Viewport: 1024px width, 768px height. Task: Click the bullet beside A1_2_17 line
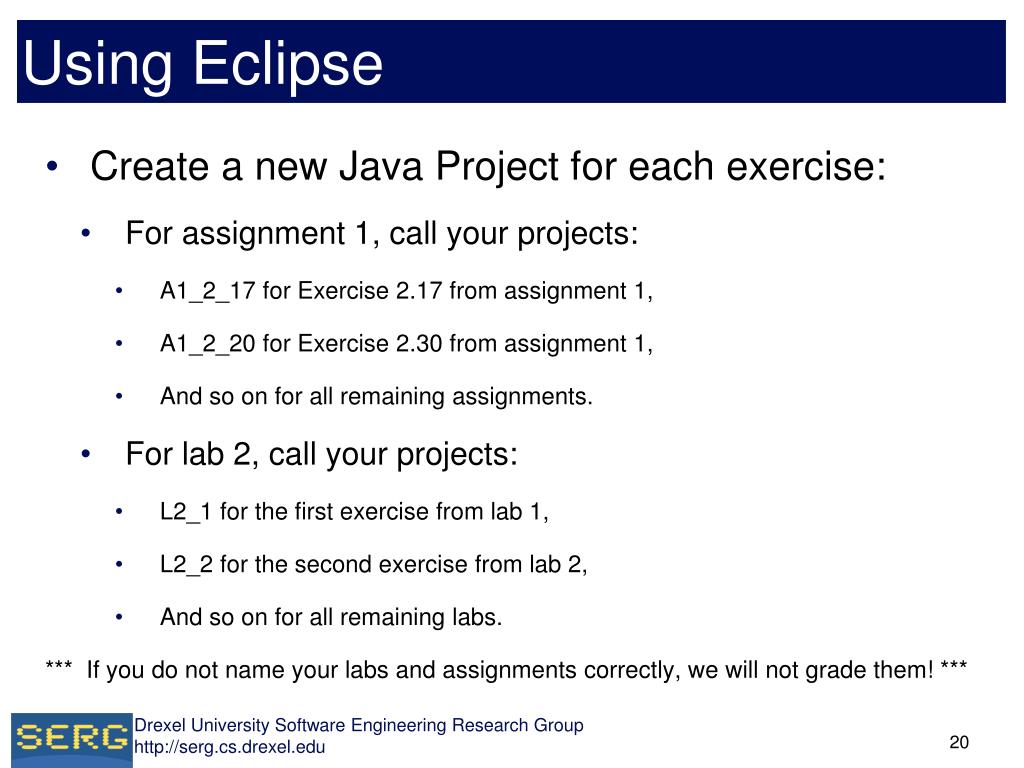click(x=119, y=291)
